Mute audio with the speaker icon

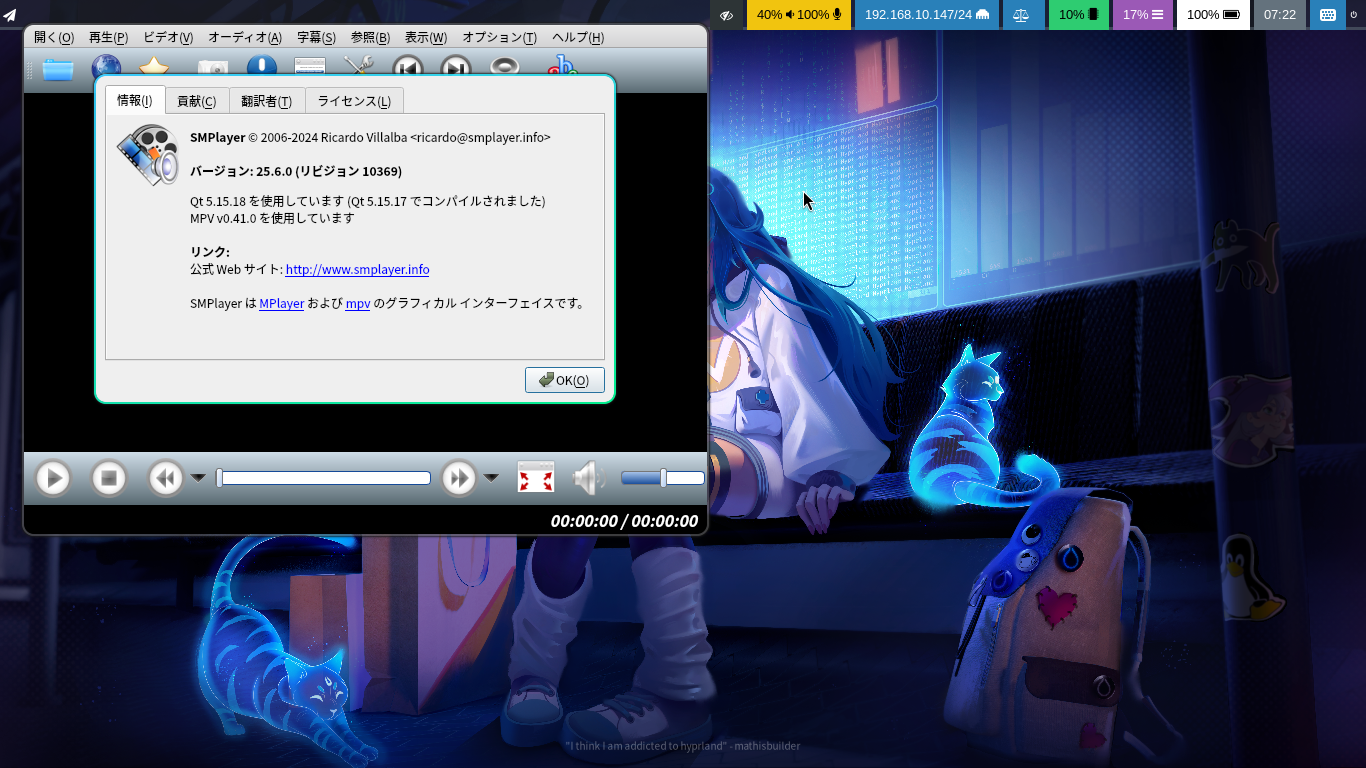pyautogui.click(x=589, y=478)
